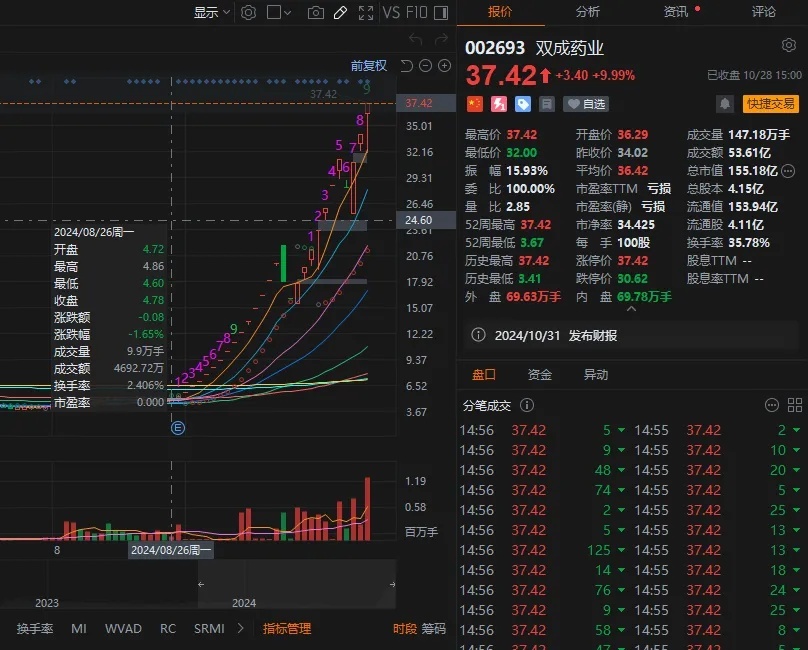Click the timeline range slider right handle

pos(391,584)
